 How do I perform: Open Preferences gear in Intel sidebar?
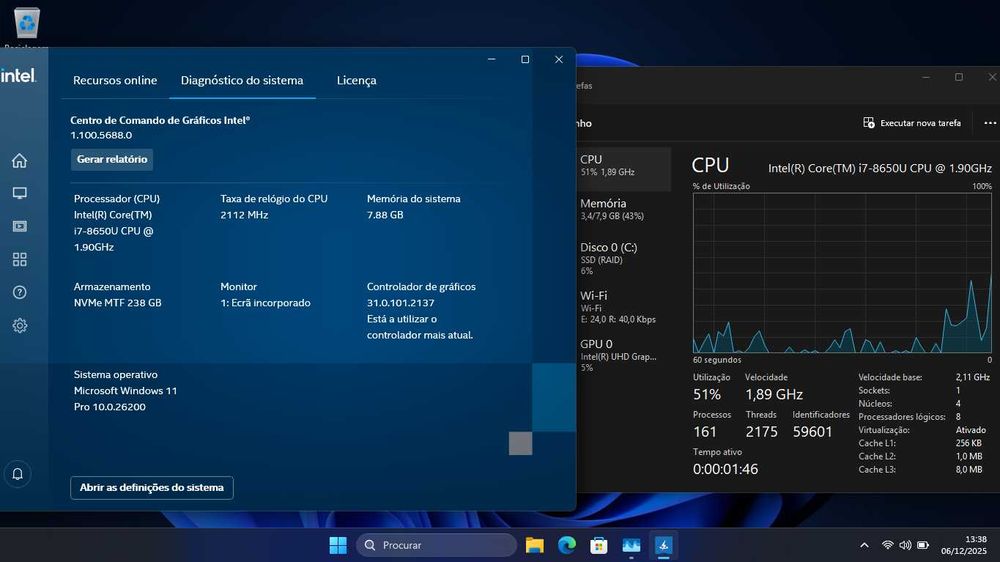[x=19, y=325]
